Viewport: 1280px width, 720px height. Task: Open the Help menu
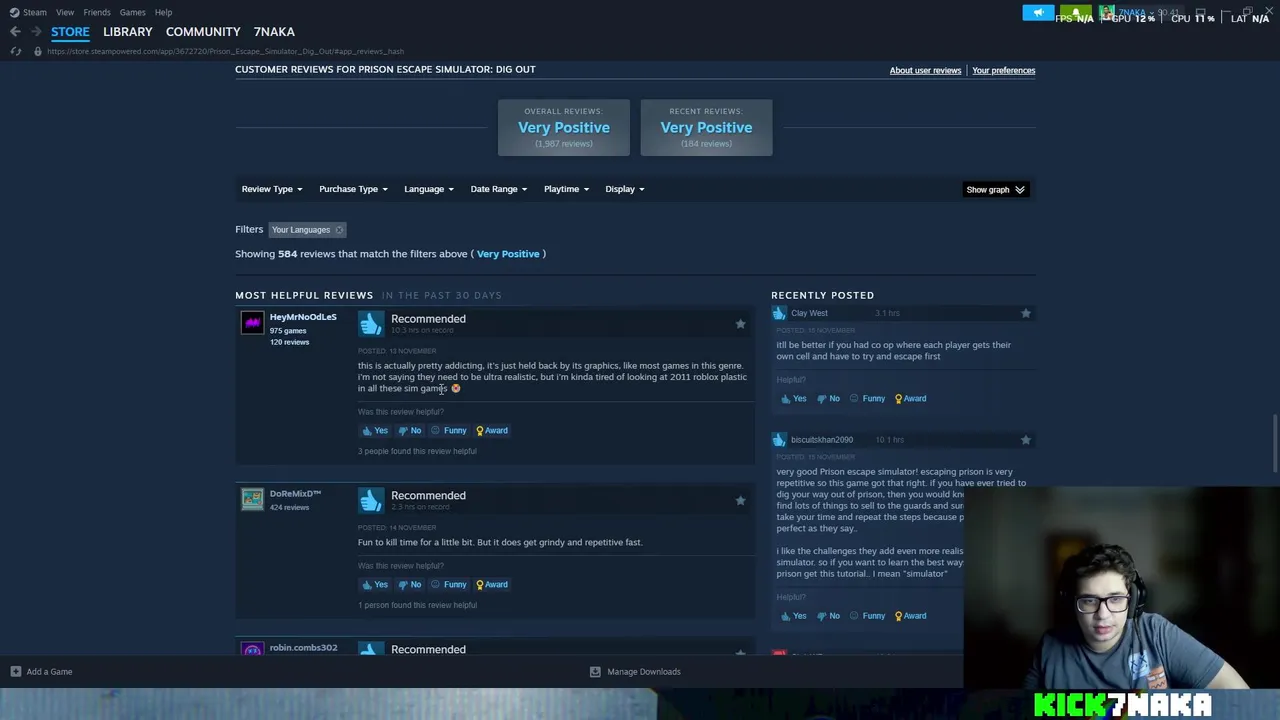163,12
